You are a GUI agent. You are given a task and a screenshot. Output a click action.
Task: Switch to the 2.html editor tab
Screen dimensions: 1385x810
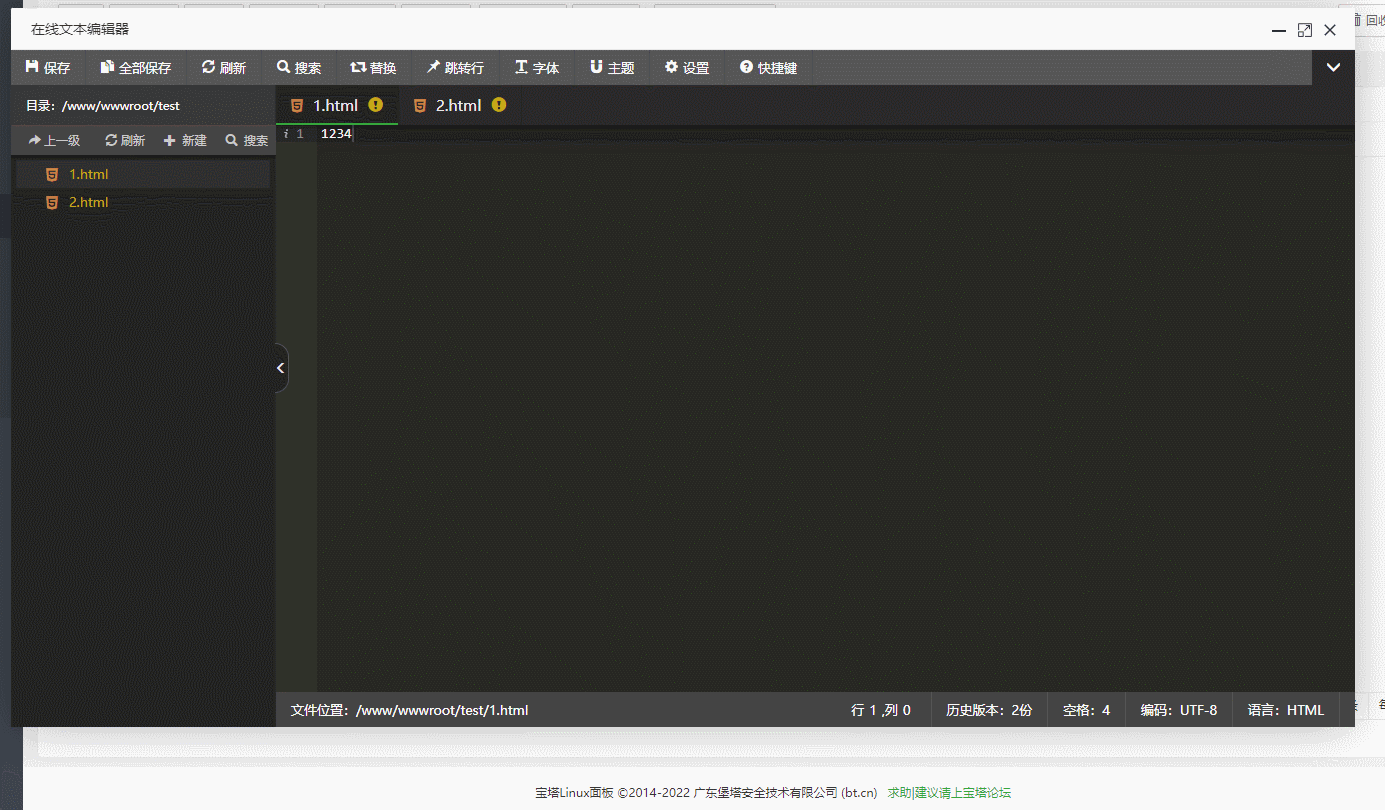pyautogui.click(x=459, y=105)
